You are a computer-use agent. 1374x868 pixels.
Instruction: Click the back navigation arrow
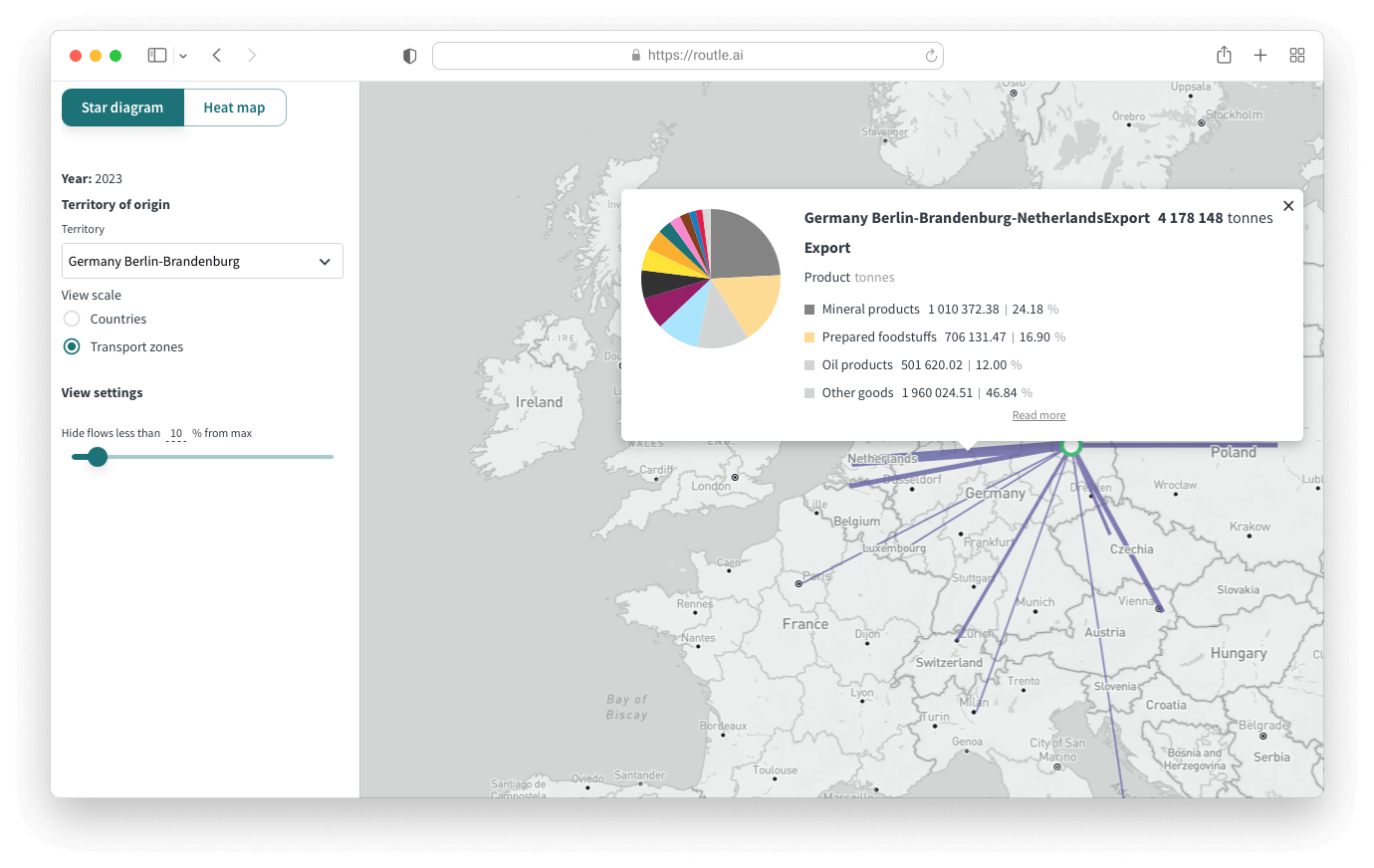217,55
